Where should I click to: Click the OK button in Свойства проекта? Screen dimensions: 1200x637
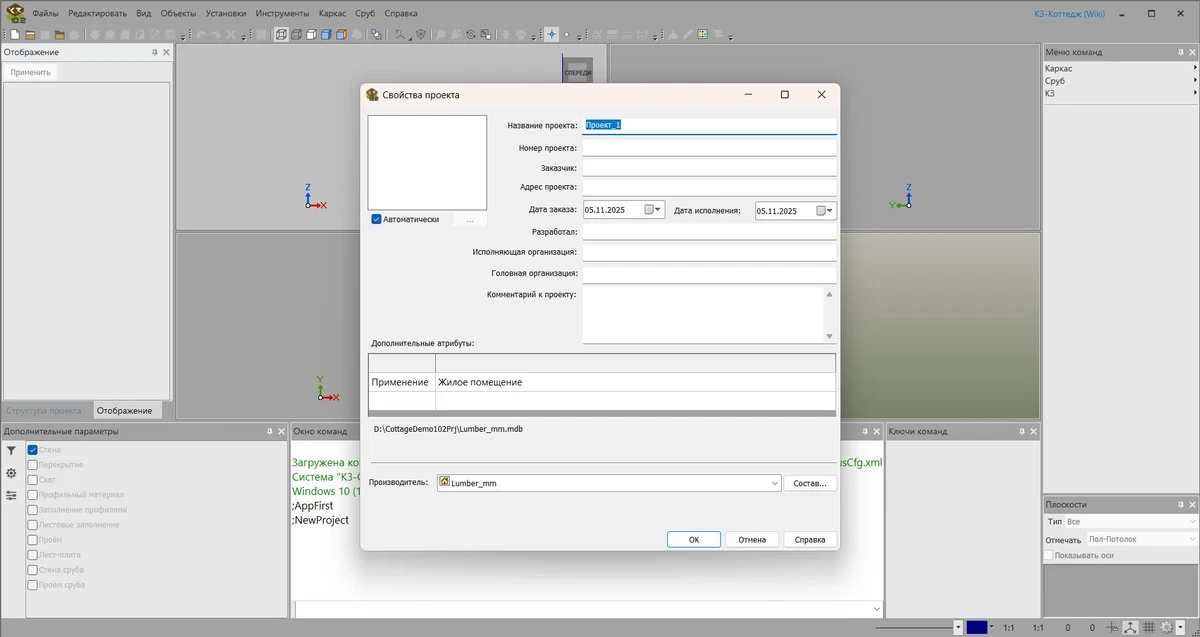point(693,539)
